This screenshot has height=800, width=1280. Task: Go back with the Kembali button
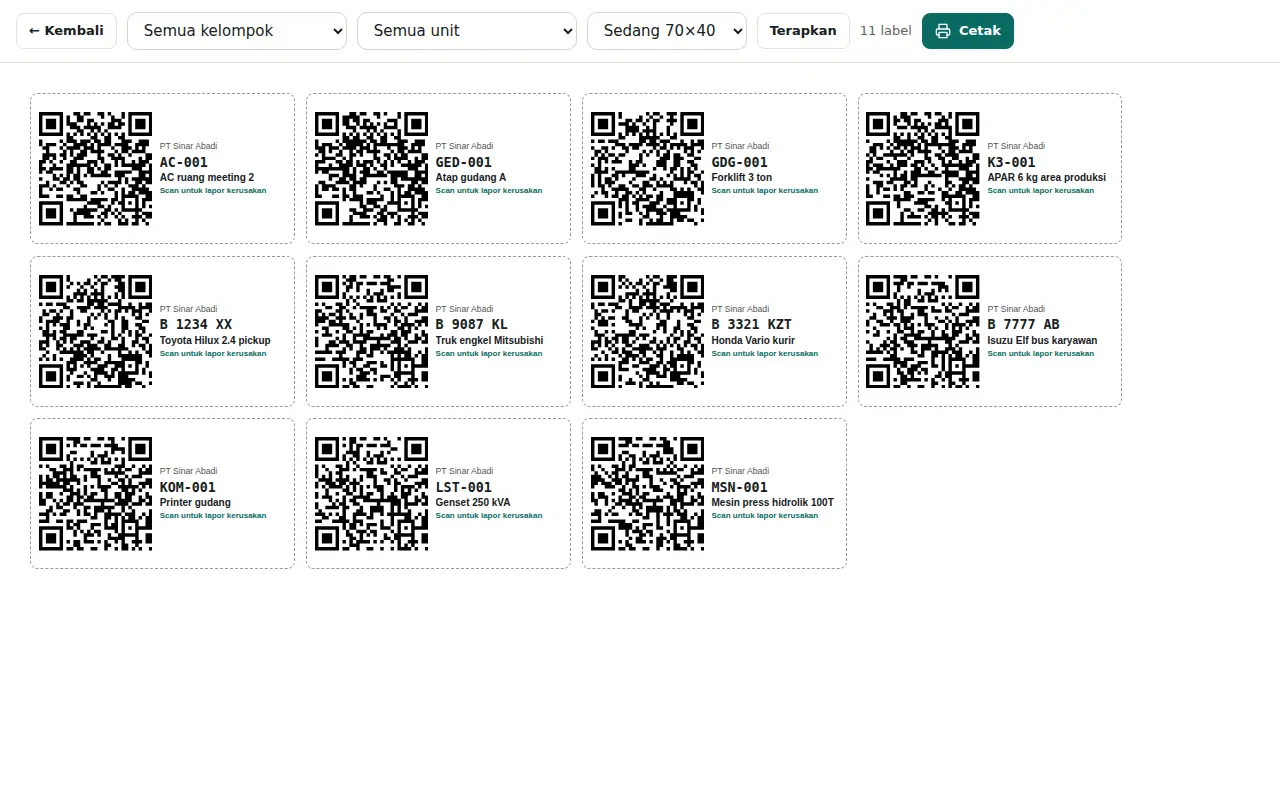point(66,31)
